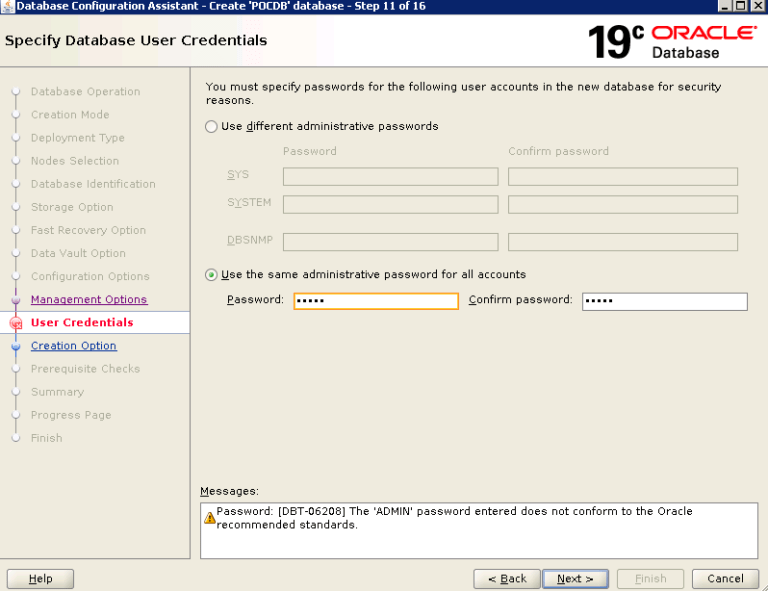Go to Management Options step
768x591 pixels.
point(88,300)
